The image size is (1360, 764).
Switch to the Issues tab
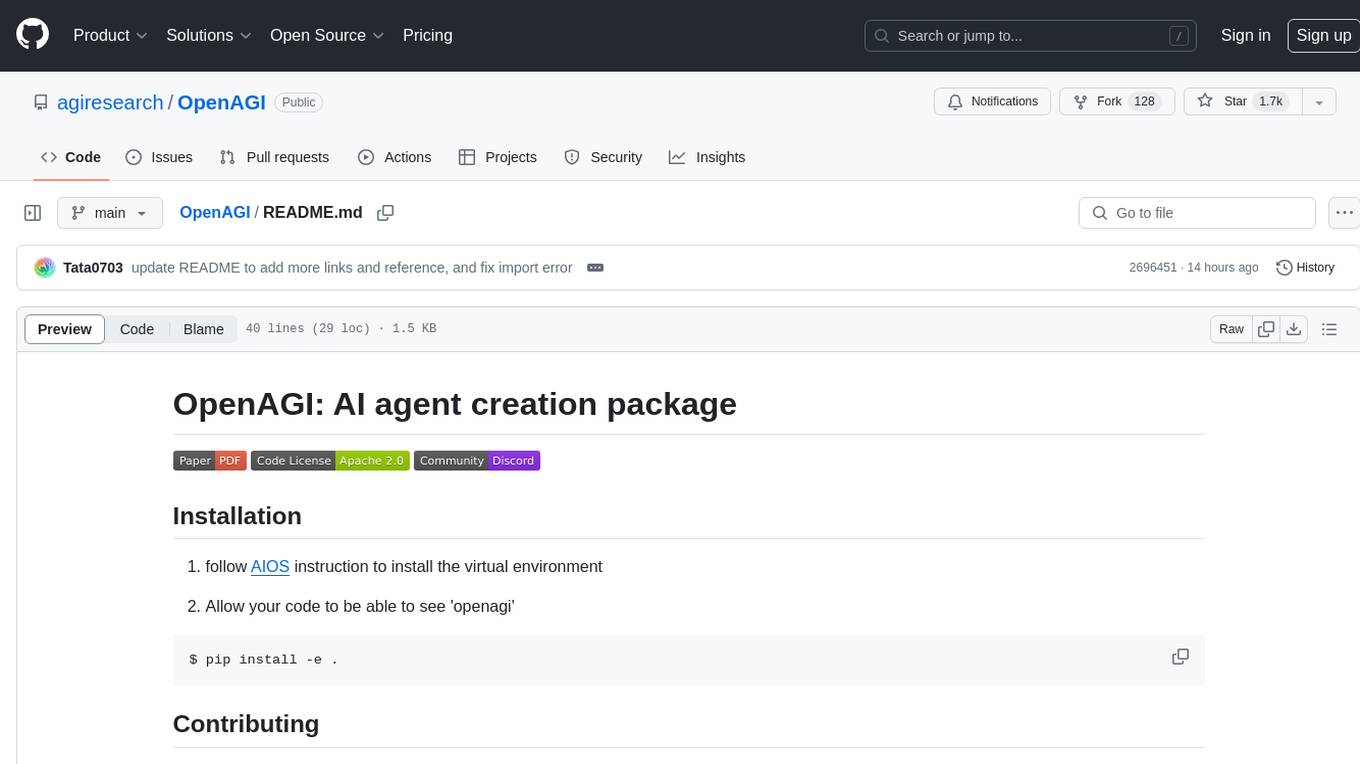pos(159,157)
